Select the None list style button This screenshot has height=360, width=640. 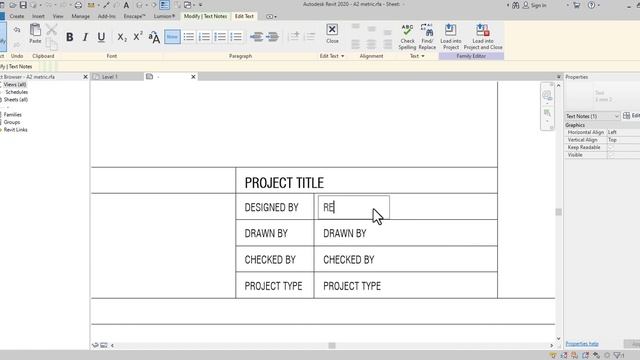tap(172, 37)
